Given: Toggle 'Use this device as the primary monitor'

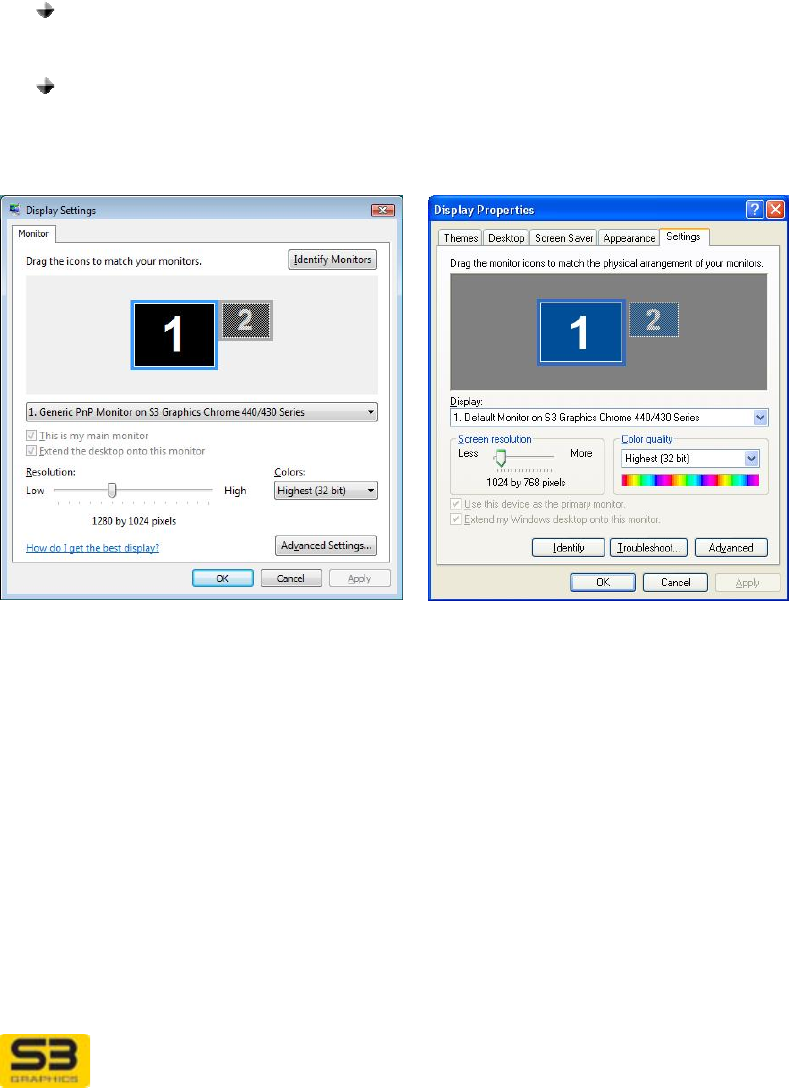Looking at the screenshot, I should pos(456,504).
